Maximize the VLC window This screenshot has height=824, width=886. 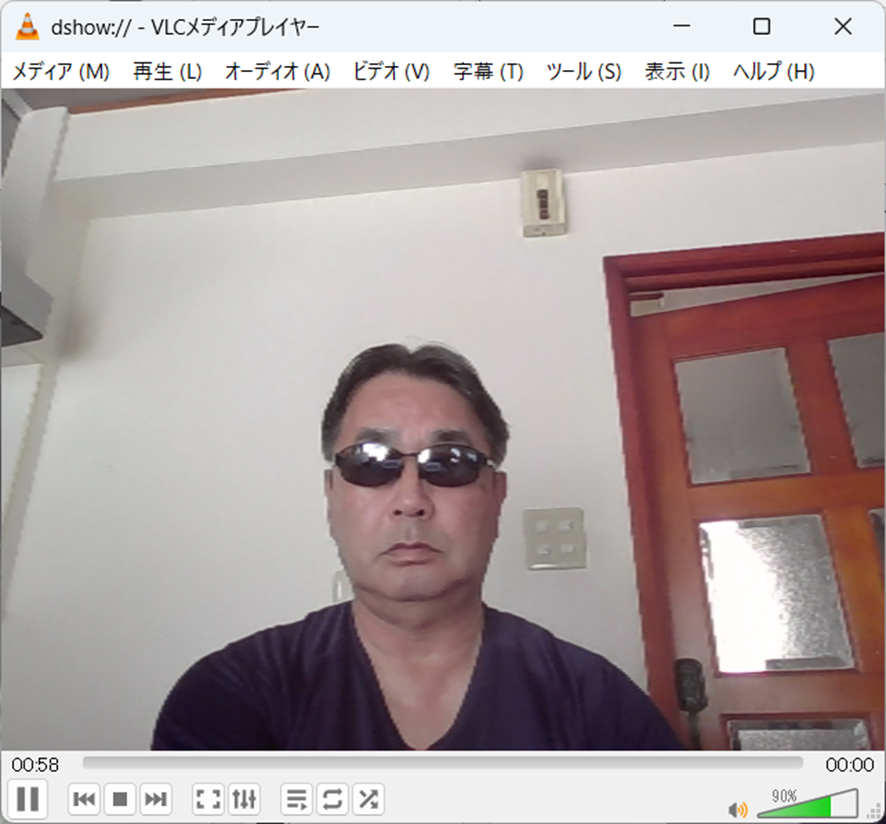click(762, 26)
